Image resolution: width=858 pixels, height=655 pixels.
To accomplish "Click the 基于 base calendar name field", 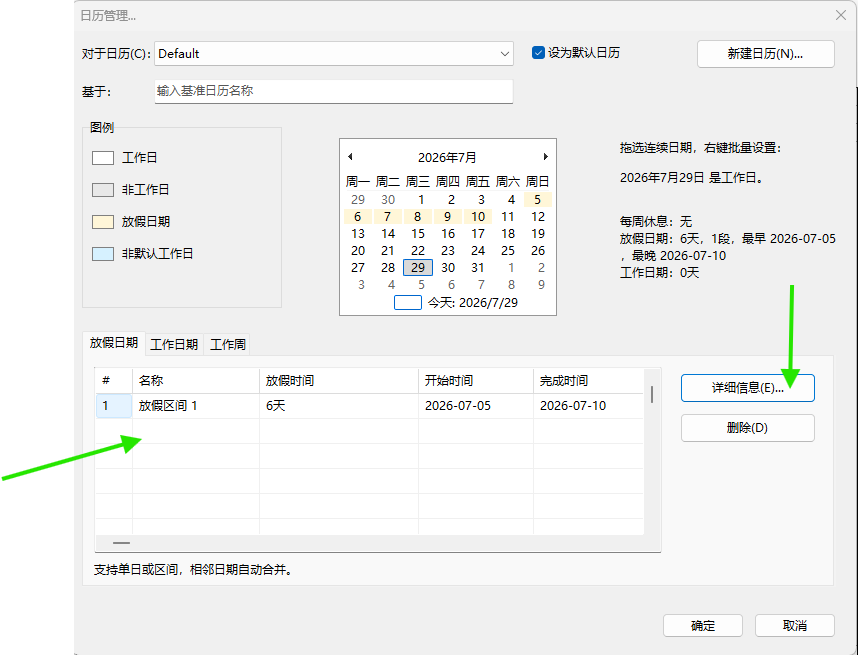I will [334, 91].
